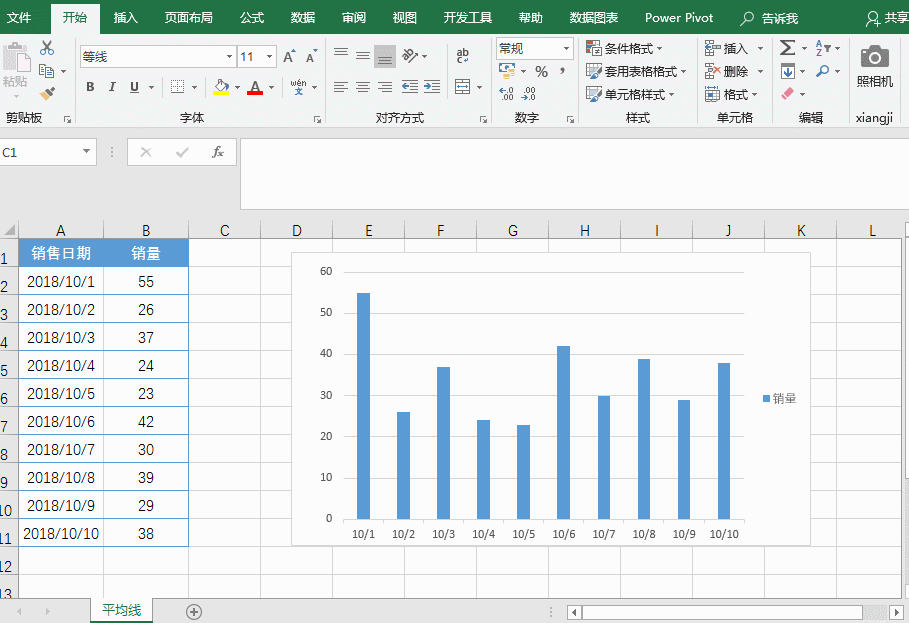Click the Cut scissors icon
Screen dimensions: 909x623
[x=47, y=48]
